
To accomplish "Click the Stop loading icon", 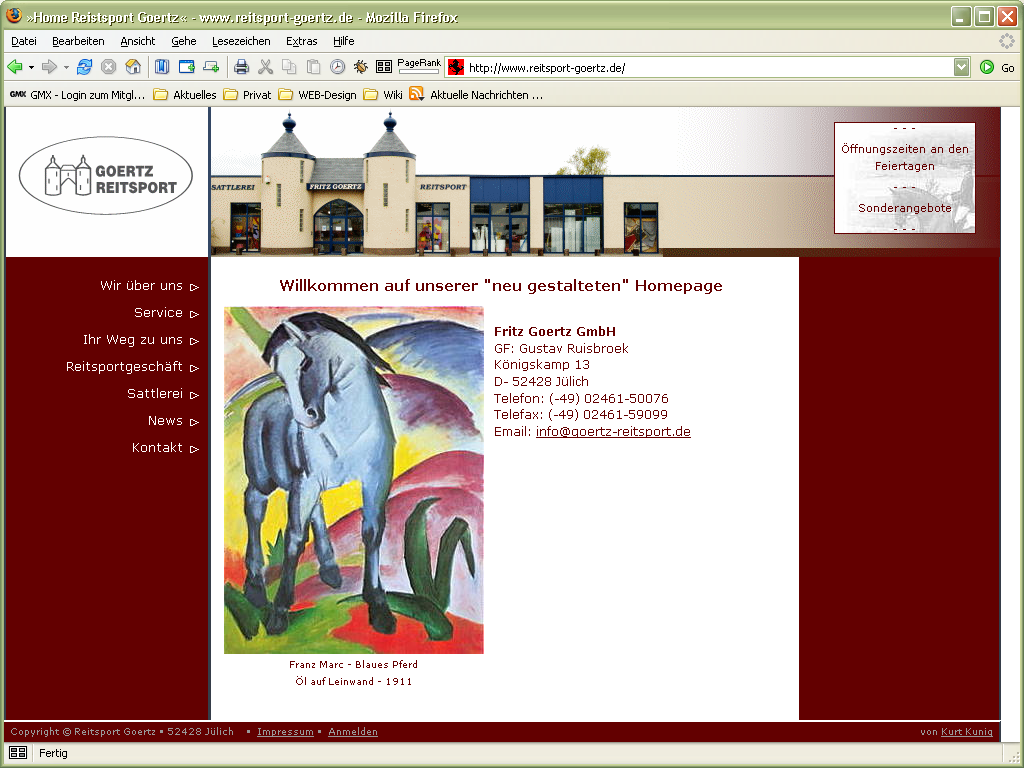I will coord(108,67).
